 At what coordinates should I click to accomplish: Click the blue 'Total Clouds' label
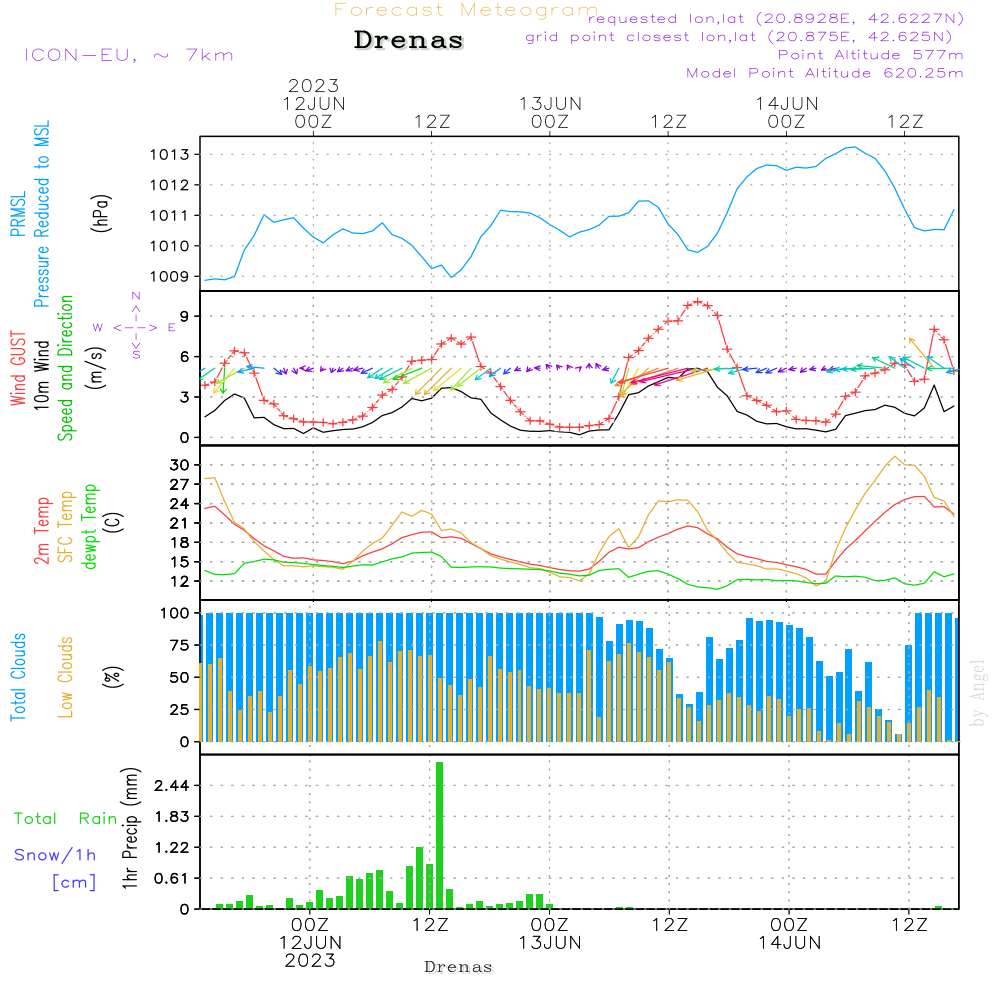click(x=18, y=677)
